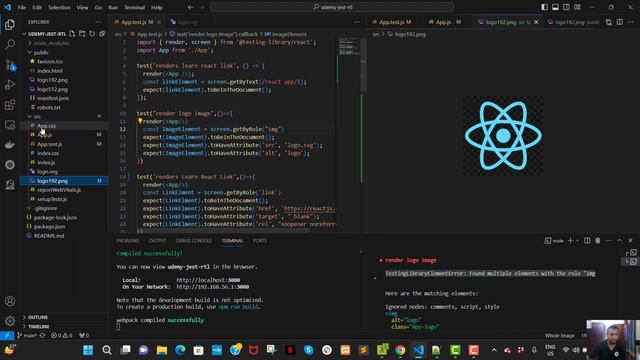
Task: Open the Docker whale icon view
Action: 10,145
